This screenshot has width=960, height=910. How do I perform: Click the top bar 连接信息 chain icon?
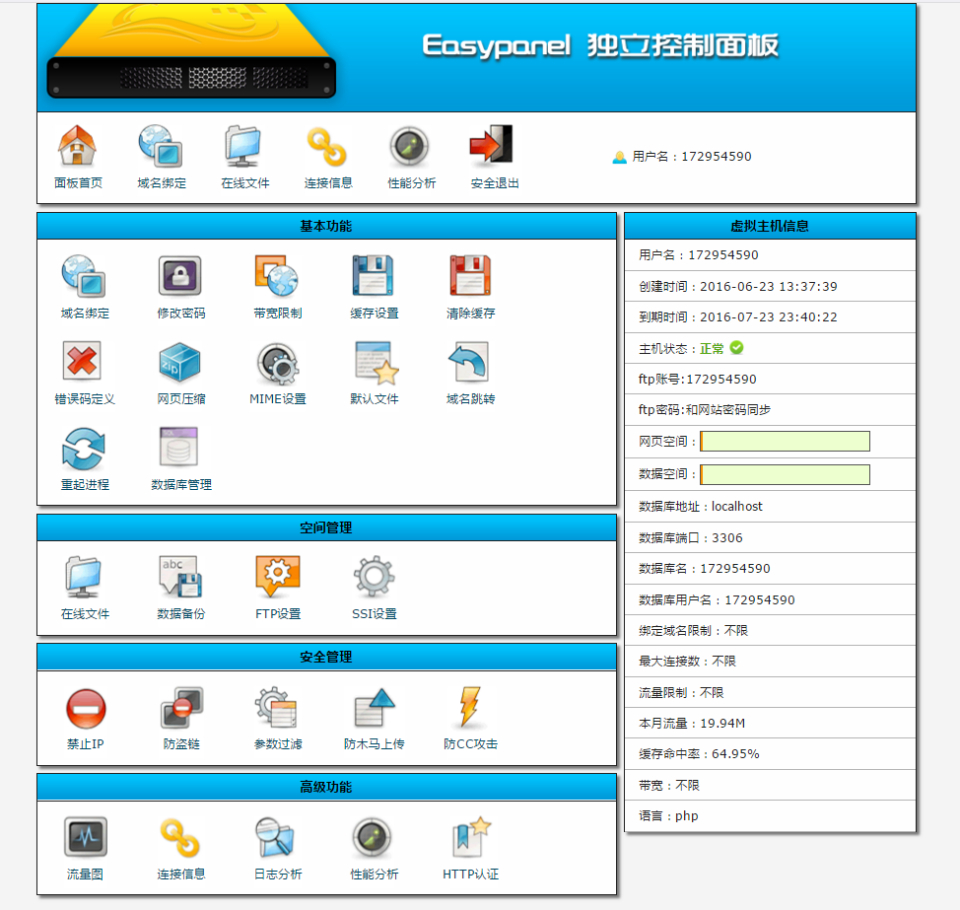327,147
